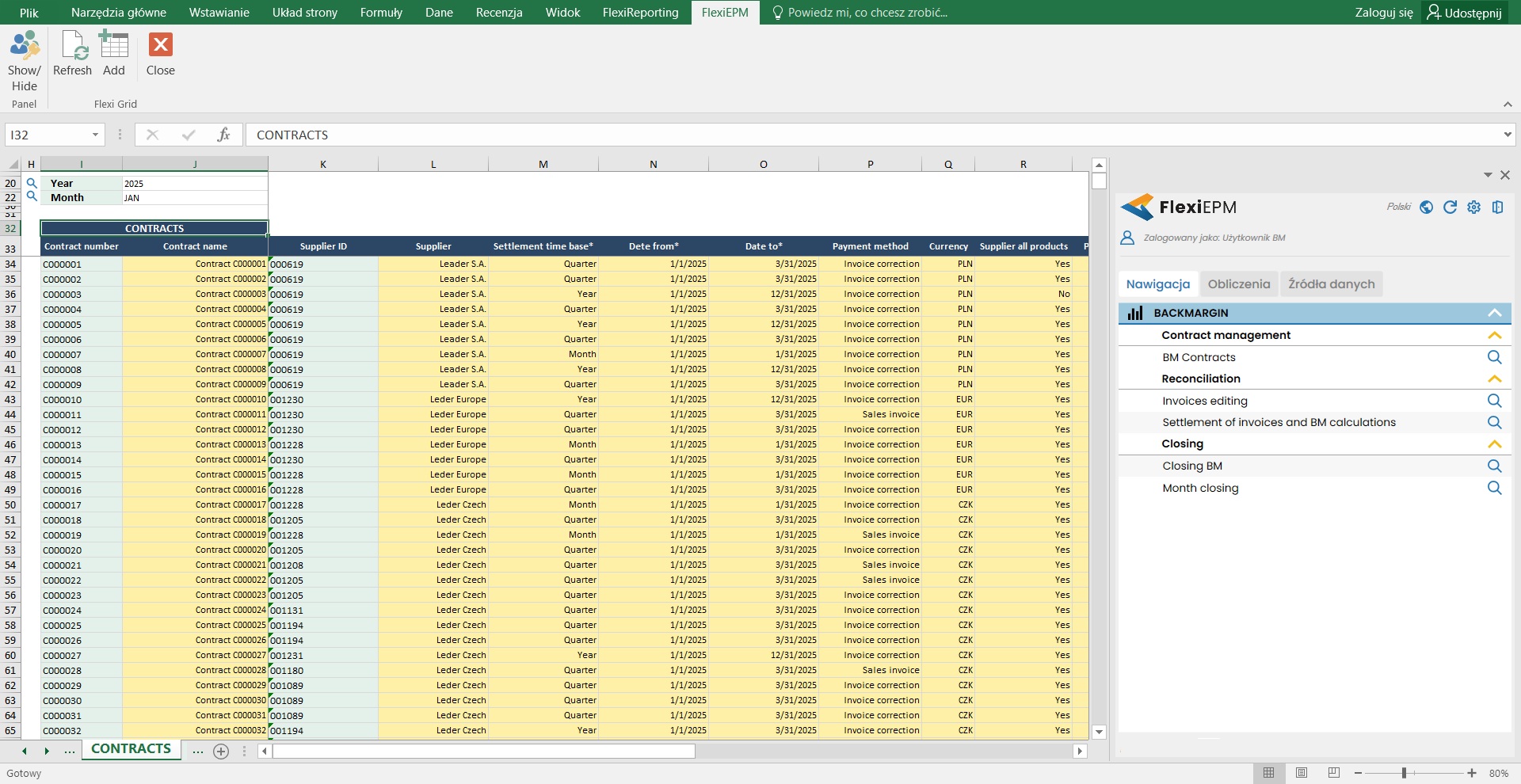
Task: Enable Page Break Preview view
Action: 1334,773
